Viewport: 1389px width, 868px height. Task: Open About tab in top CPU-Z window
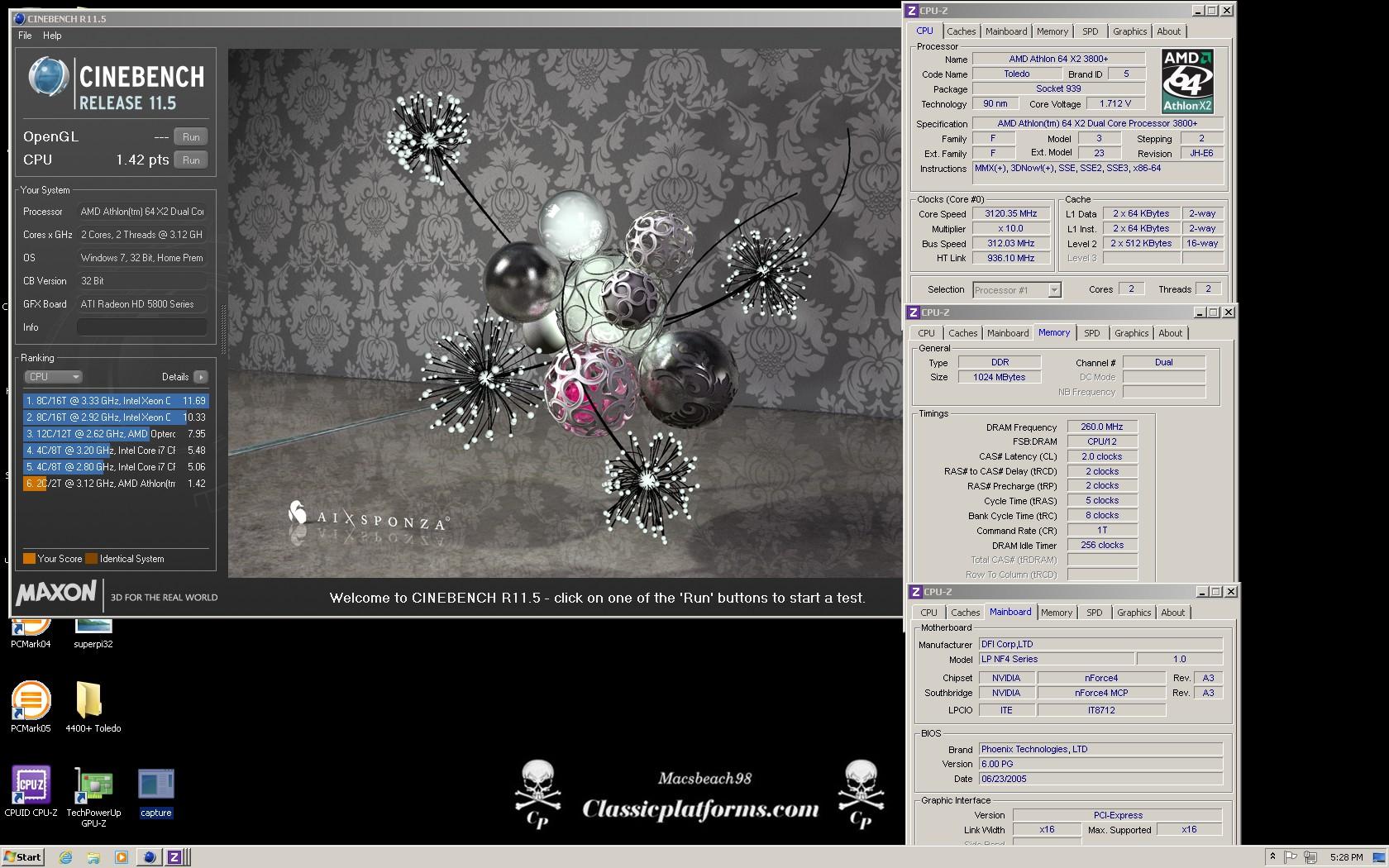[1169, 31]
